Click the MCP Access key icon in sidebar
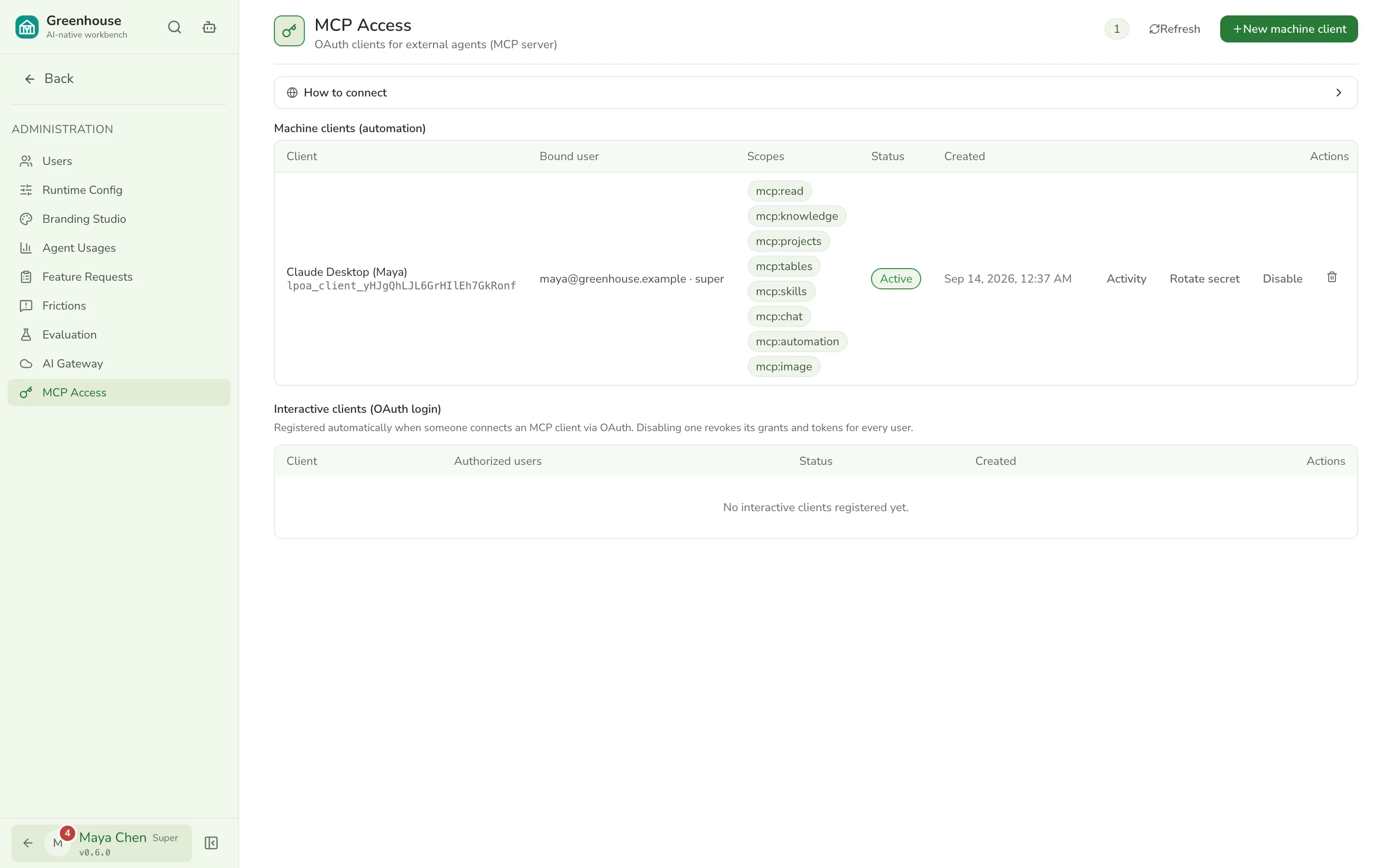This screenshot has height=868, width=1389. [x=26, y=393]
